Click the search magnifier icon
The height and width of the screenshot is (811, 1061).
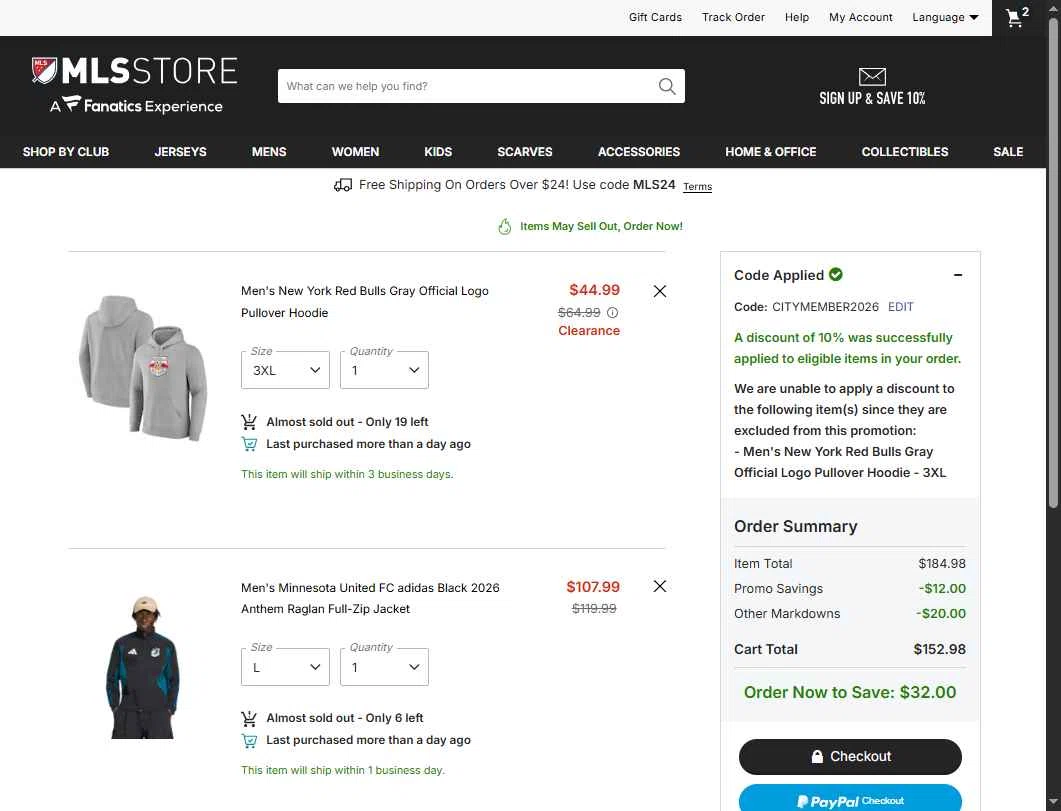667,86
